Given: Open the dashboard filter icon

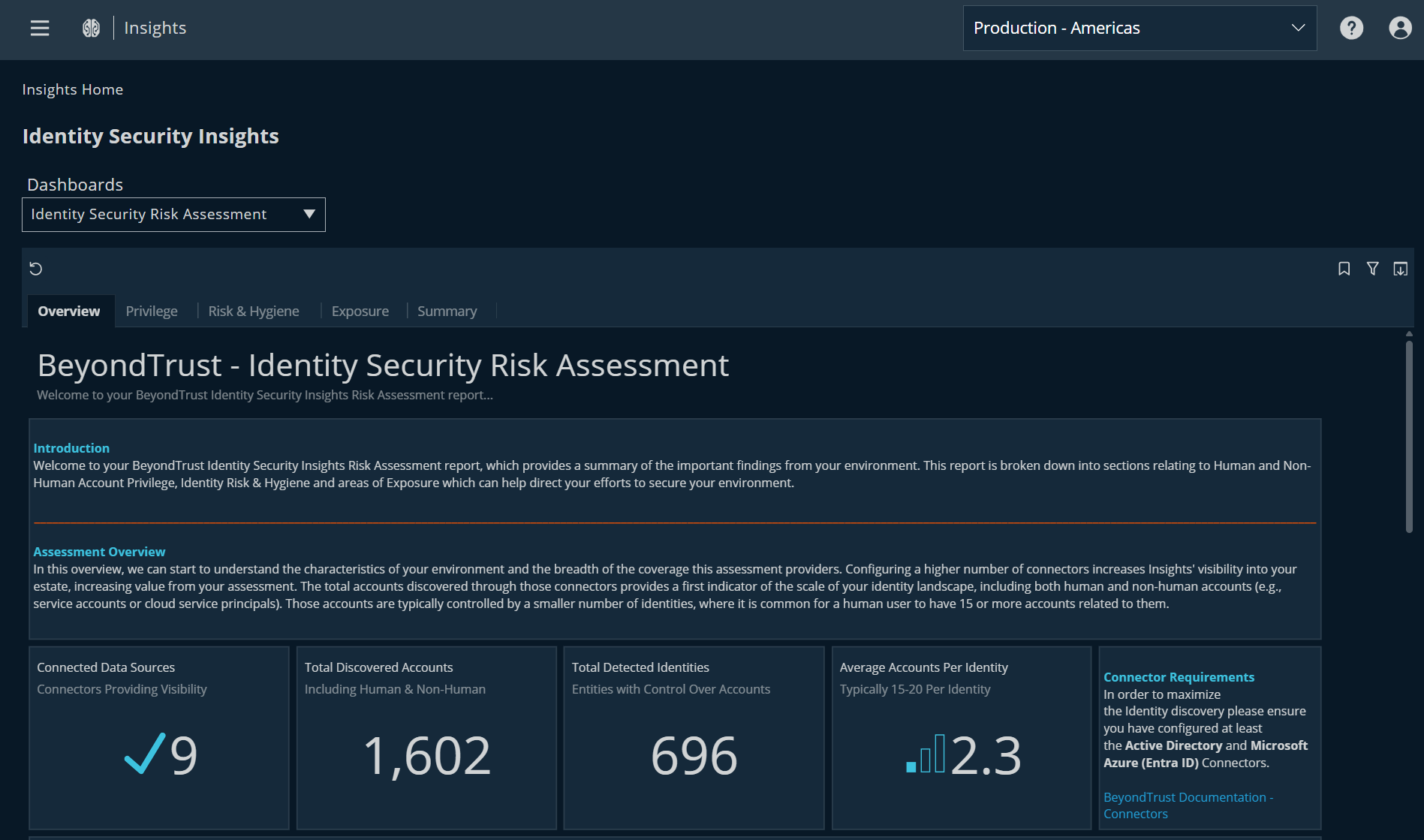Looking at the screenshot, I should [x=1372, y=269].
